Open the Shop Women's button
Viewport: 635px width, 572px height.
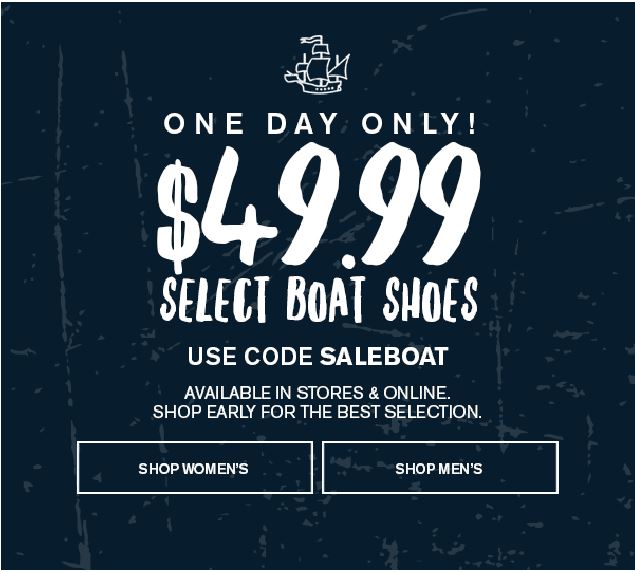click(x=194, y=468)
